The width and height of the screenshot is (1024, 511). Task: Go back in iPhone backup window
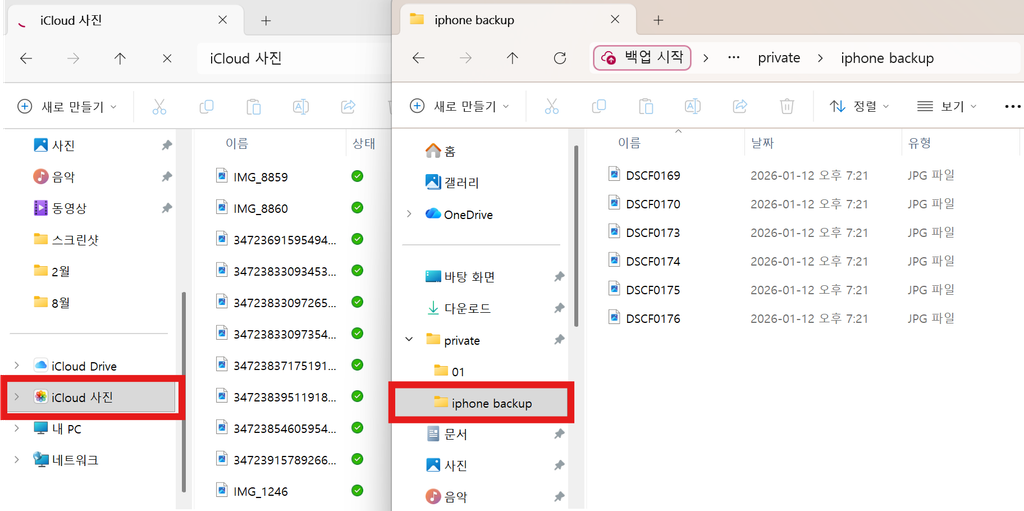pyautogui.click(x=419, y=58)
